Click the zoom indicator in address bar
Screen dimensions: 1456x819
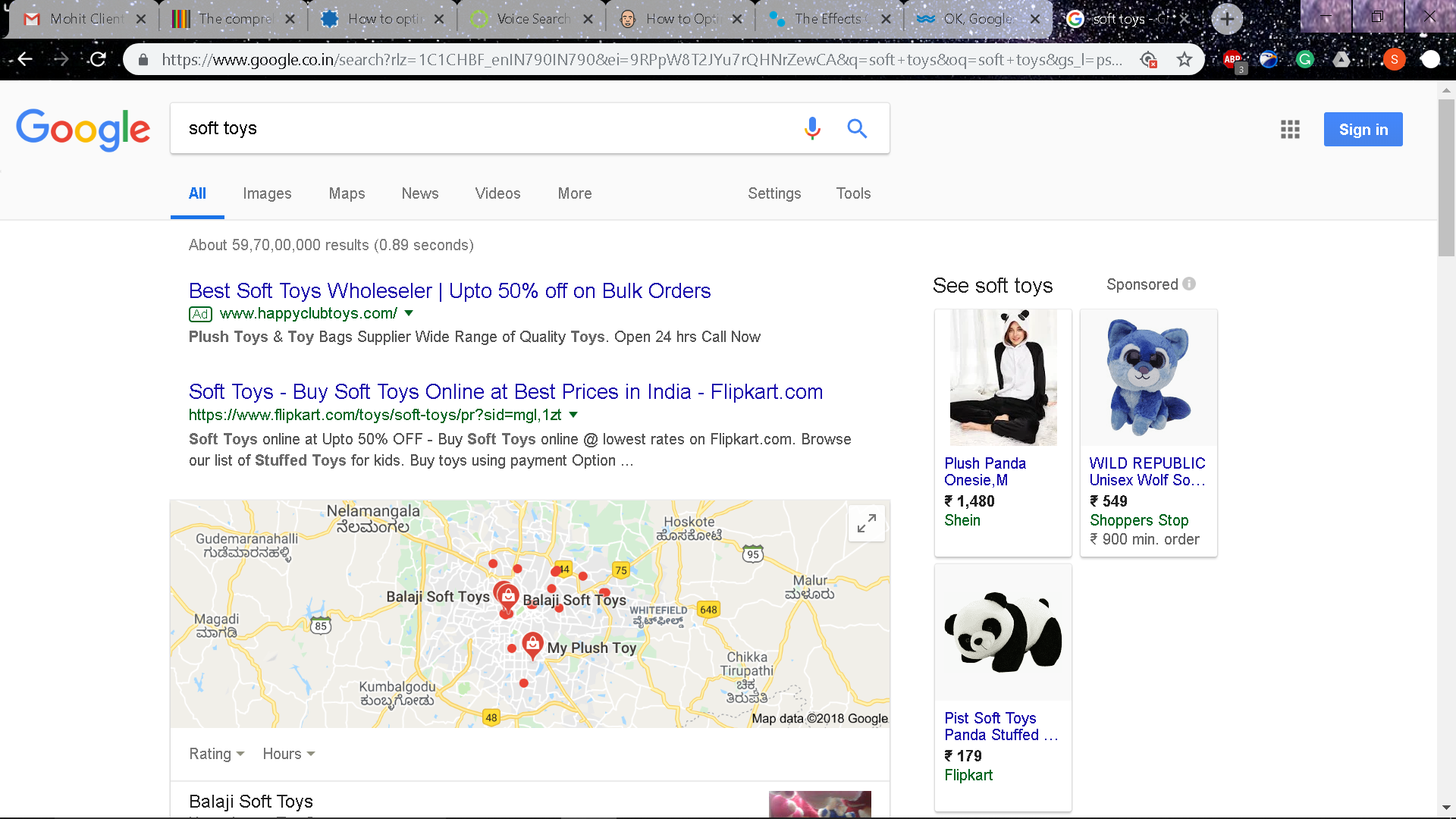[1148, 59]
